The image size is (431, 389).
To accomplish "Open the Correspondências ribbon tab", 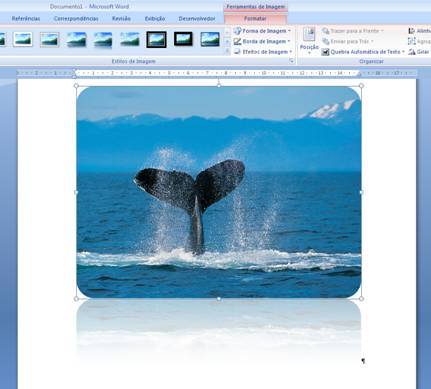I will tap(76, 19).
